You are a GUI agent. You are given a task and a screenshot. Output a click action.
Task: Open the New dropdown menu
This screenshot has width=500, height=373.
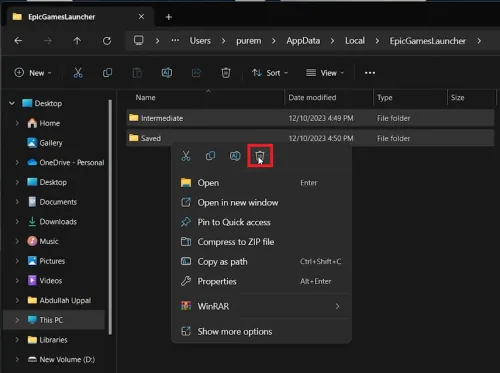pos(33,73)
